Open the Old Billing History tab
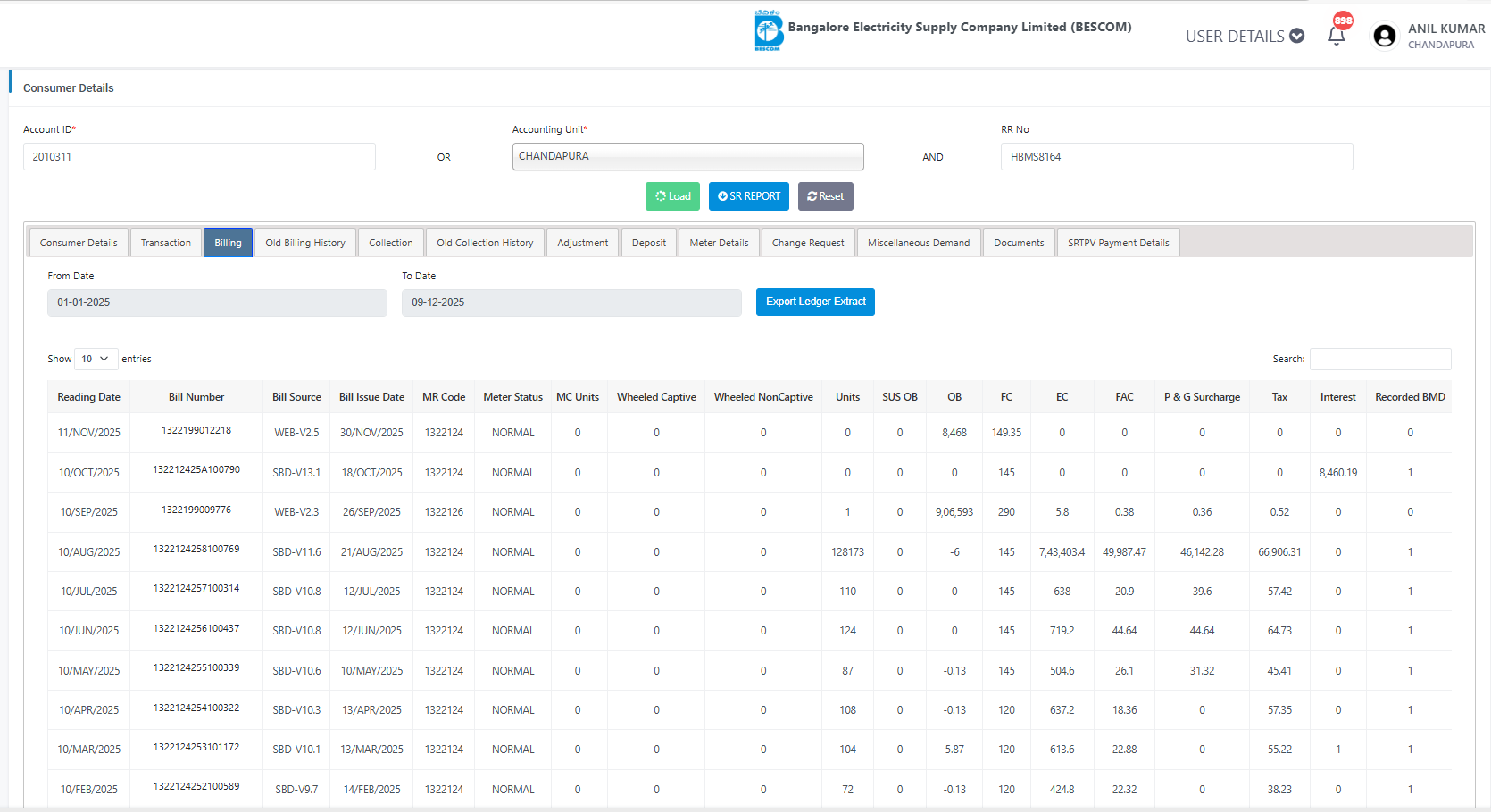This screenshot has width=1491, height=812. pyautogui.click(x=305, y=243)
